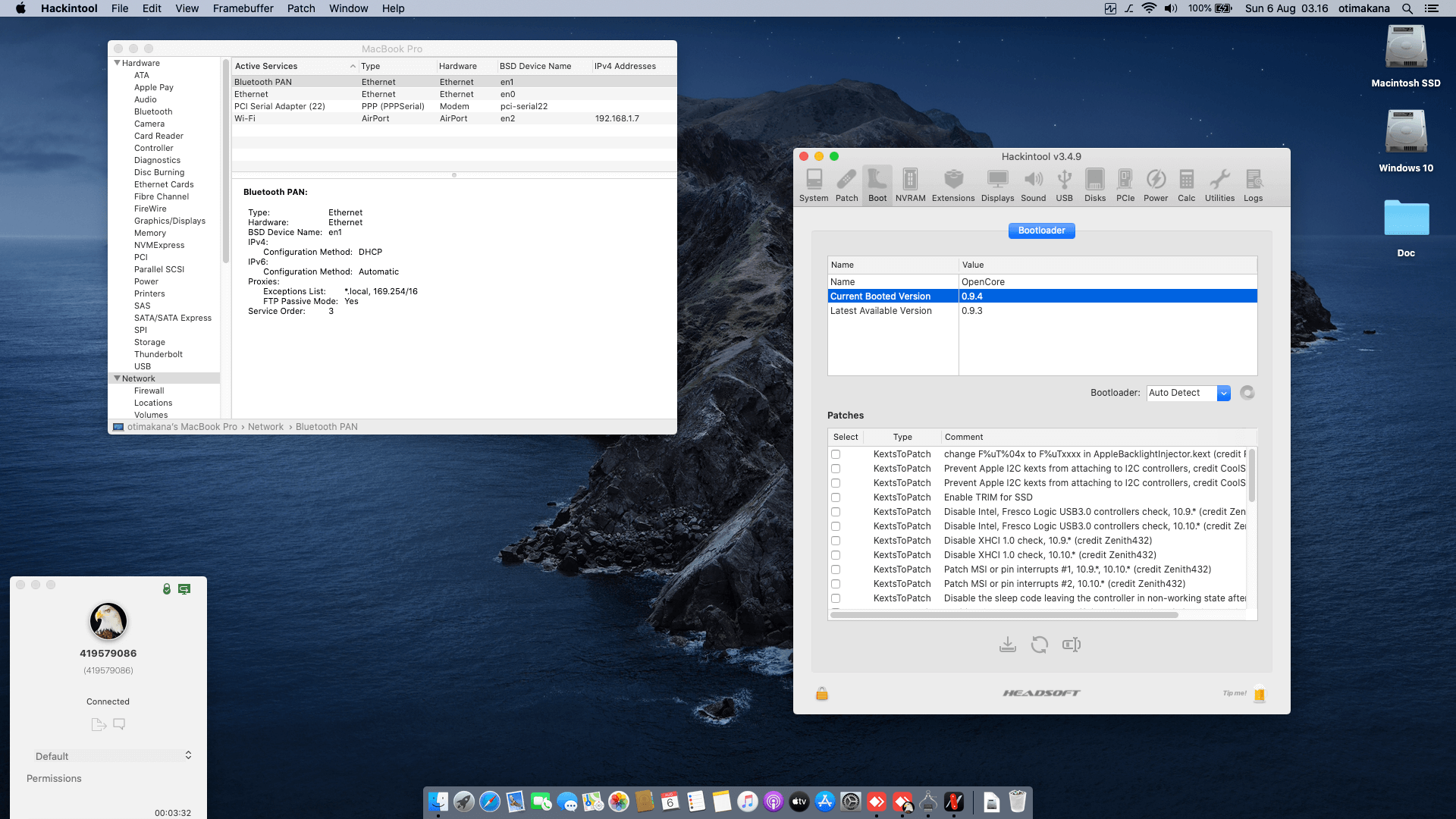Open the Utilities section
1456x819 pixels.
1219,186
